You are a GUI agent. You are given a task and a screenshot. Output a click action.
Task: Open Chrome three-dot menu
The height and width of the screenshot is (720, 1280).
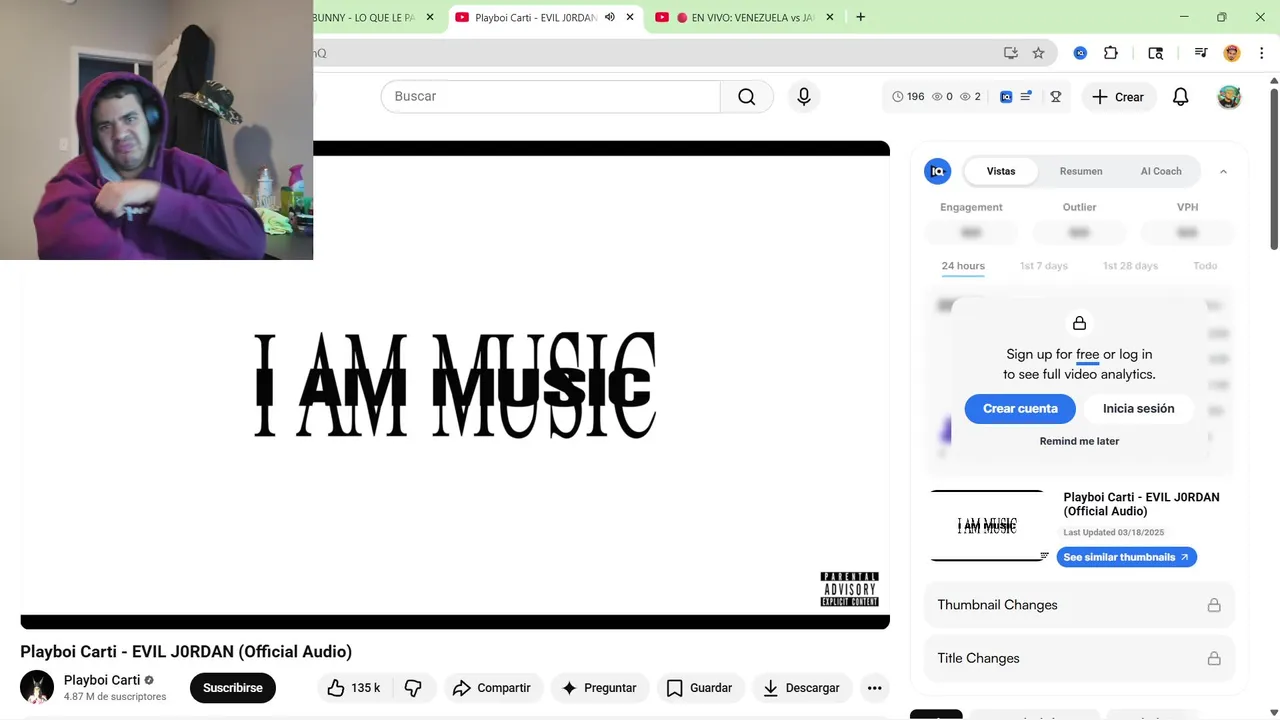[x=1260, y=53]
